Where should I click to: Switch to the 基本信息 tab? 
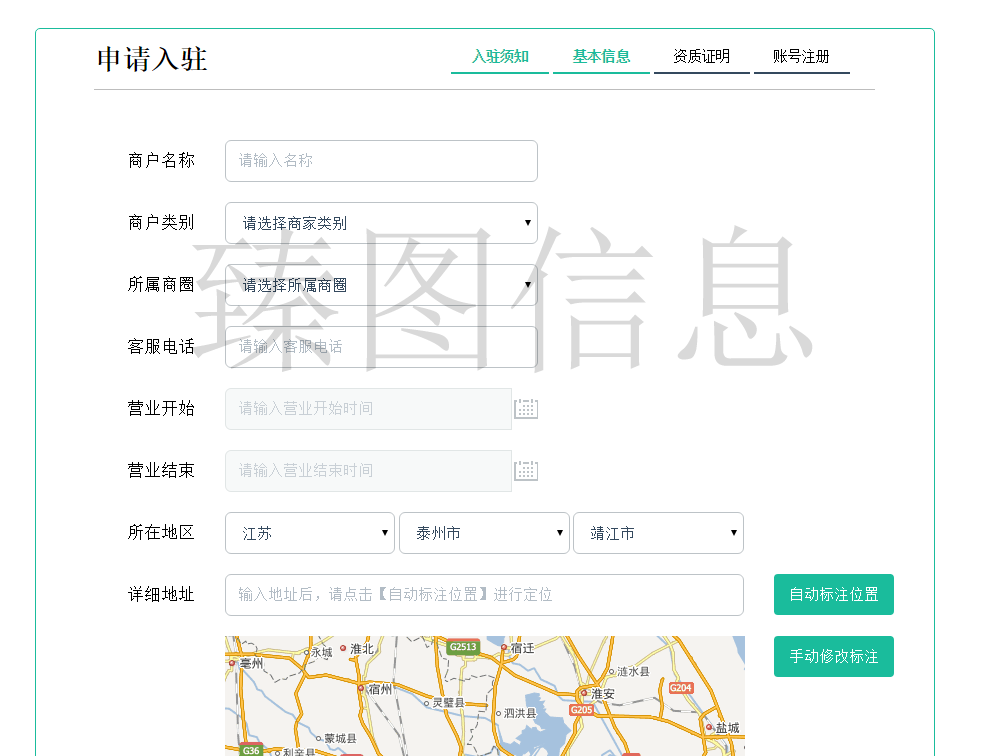(x=601, y=57)
